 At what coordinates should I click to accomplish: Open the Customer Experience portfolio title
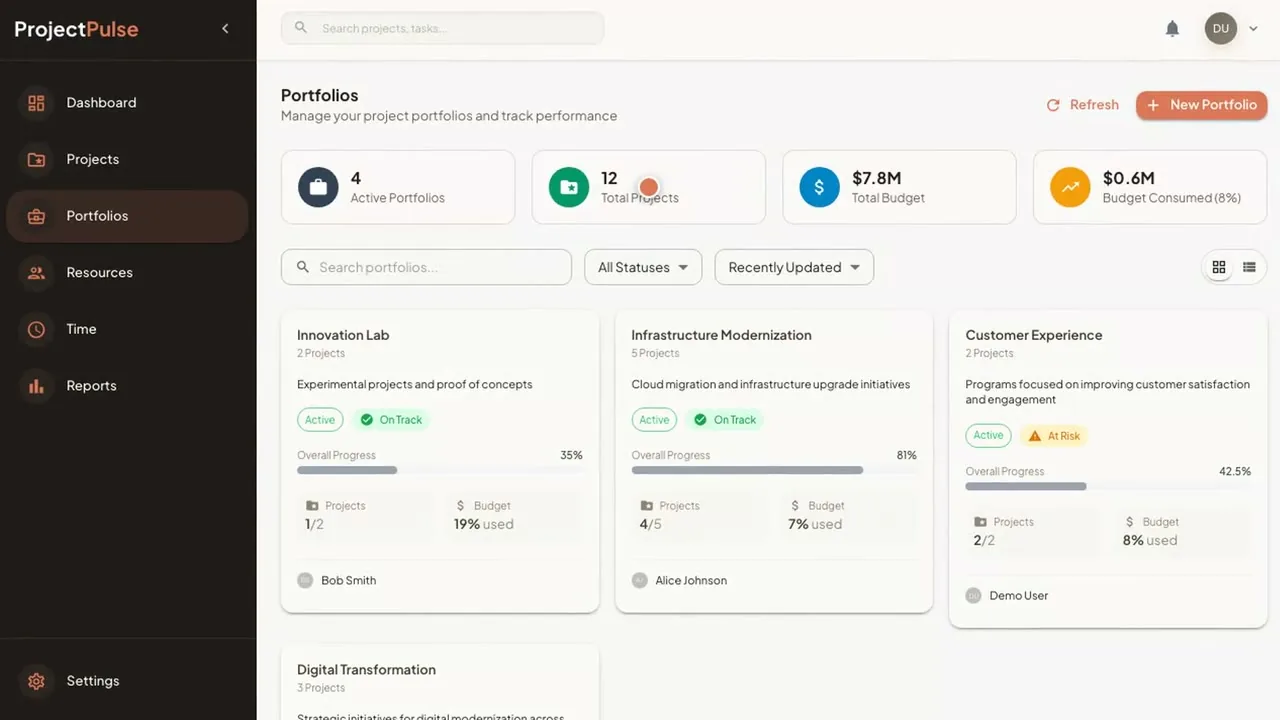(x=1034, y=335)
